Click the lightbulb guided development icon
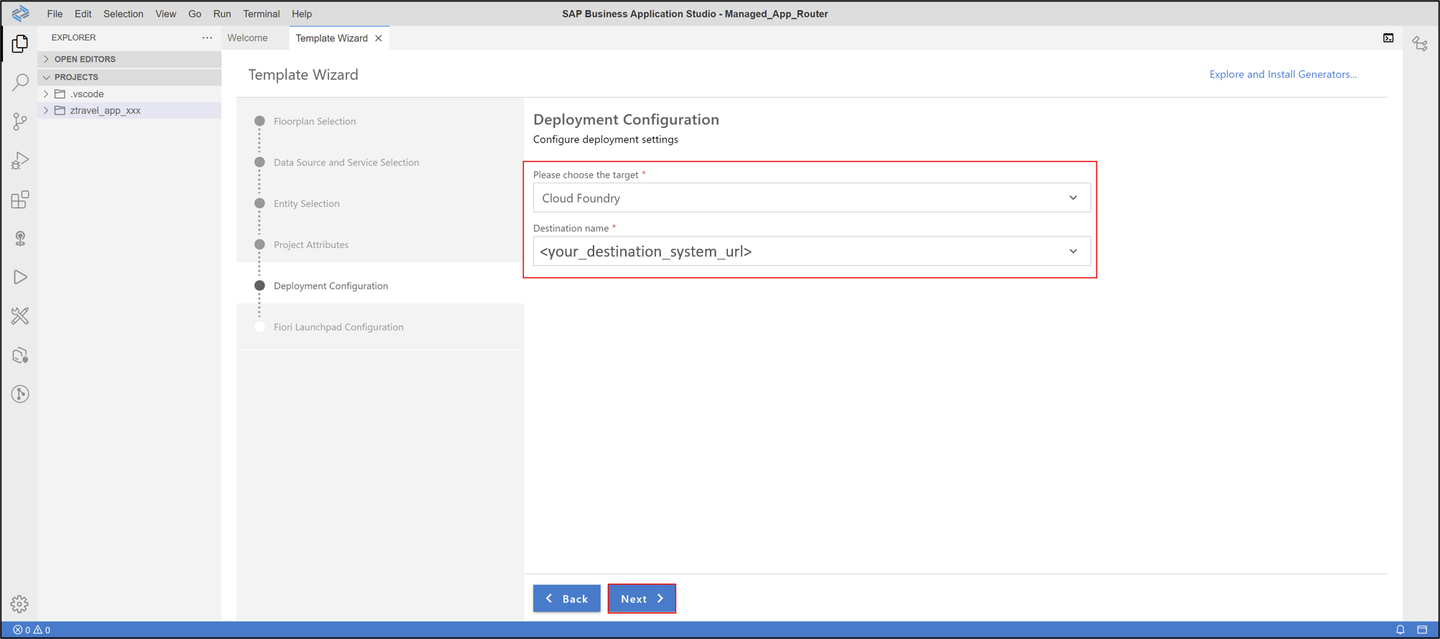 point(19,238)
